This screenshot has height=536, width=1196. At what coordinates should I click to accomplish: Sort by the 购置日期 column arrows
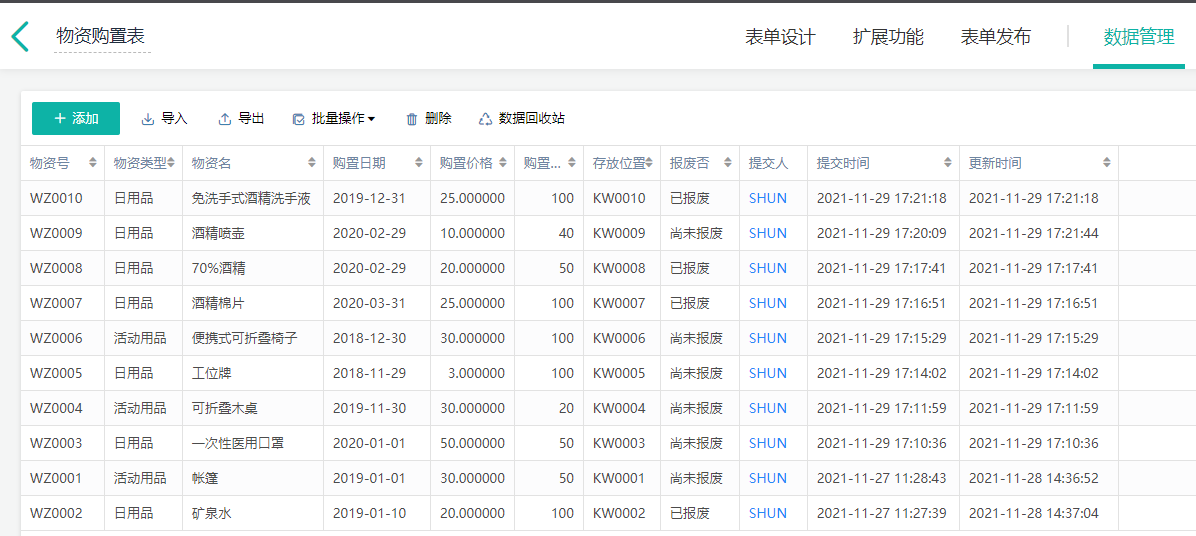click(419, 163)
